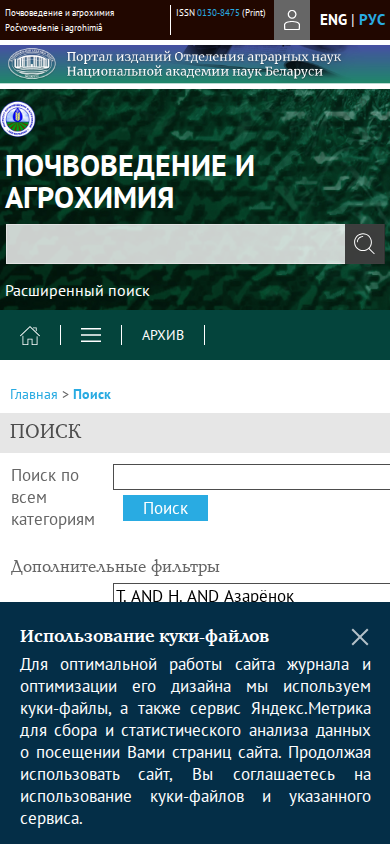The height and width of the screenshot is (844, 390).
Task: Switch the site language to ENG
Action: (x=333, y=20)
